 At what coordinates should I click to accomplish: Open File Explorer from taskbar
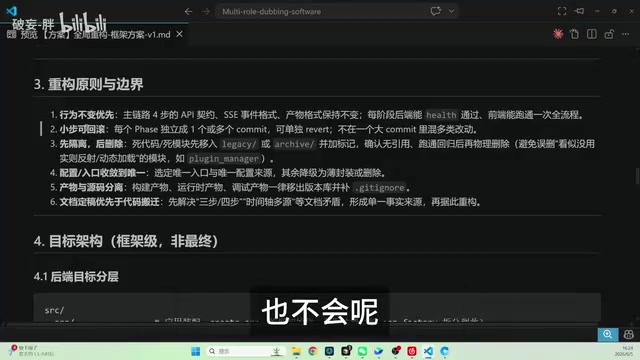(x=296, y=351)
